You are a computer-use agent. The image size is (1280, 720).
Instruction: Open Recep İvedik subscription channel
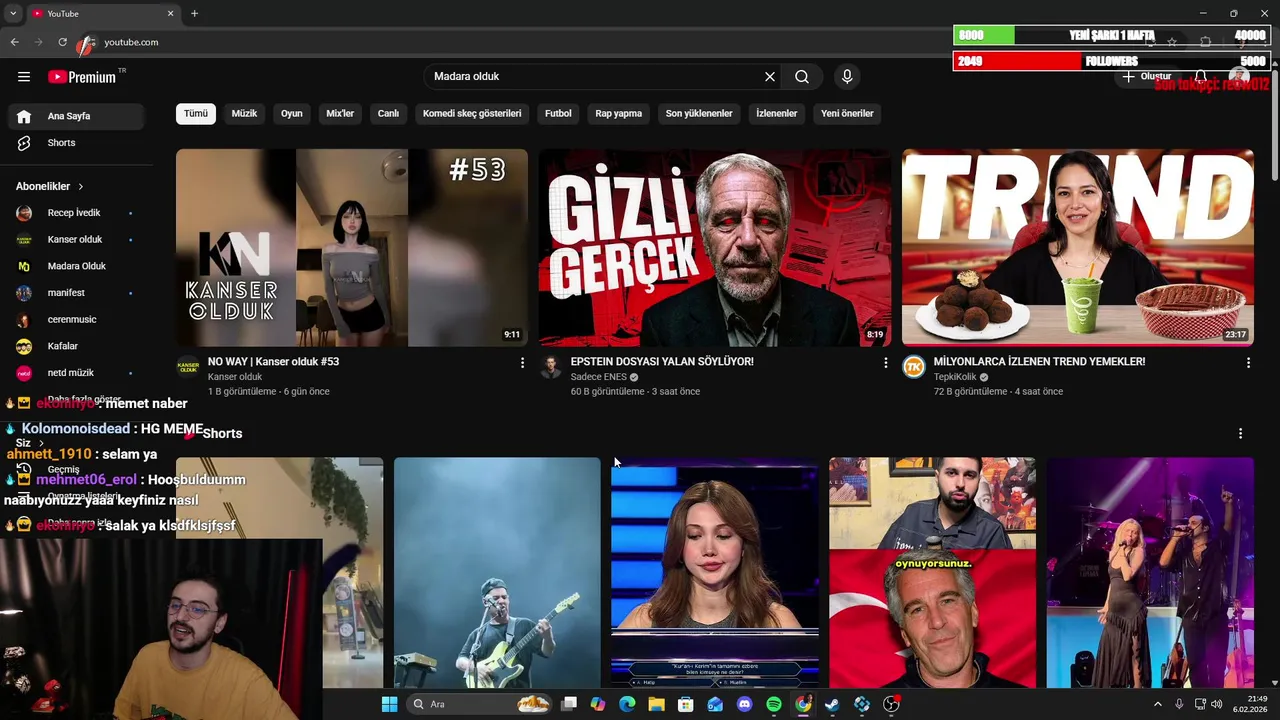pos(76,213)
